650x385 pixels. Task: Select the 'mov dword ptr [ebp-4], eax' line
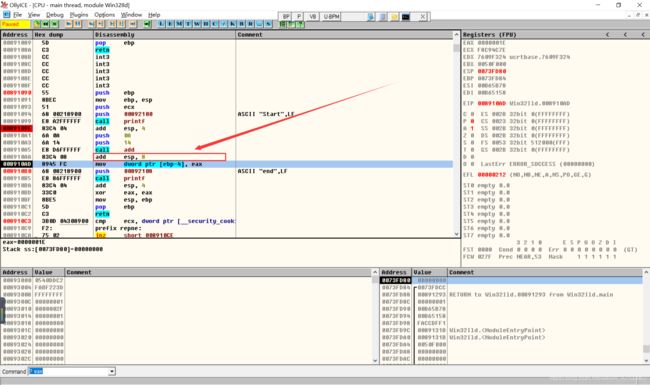click(x=227, y=164)
